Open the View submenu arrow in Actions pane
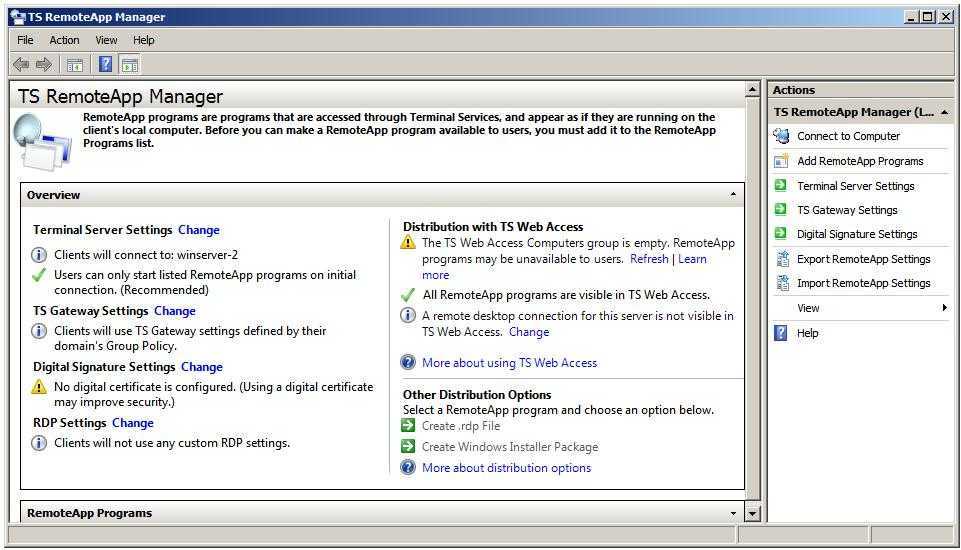Screen dimensions: 961x550 point(944,308)
